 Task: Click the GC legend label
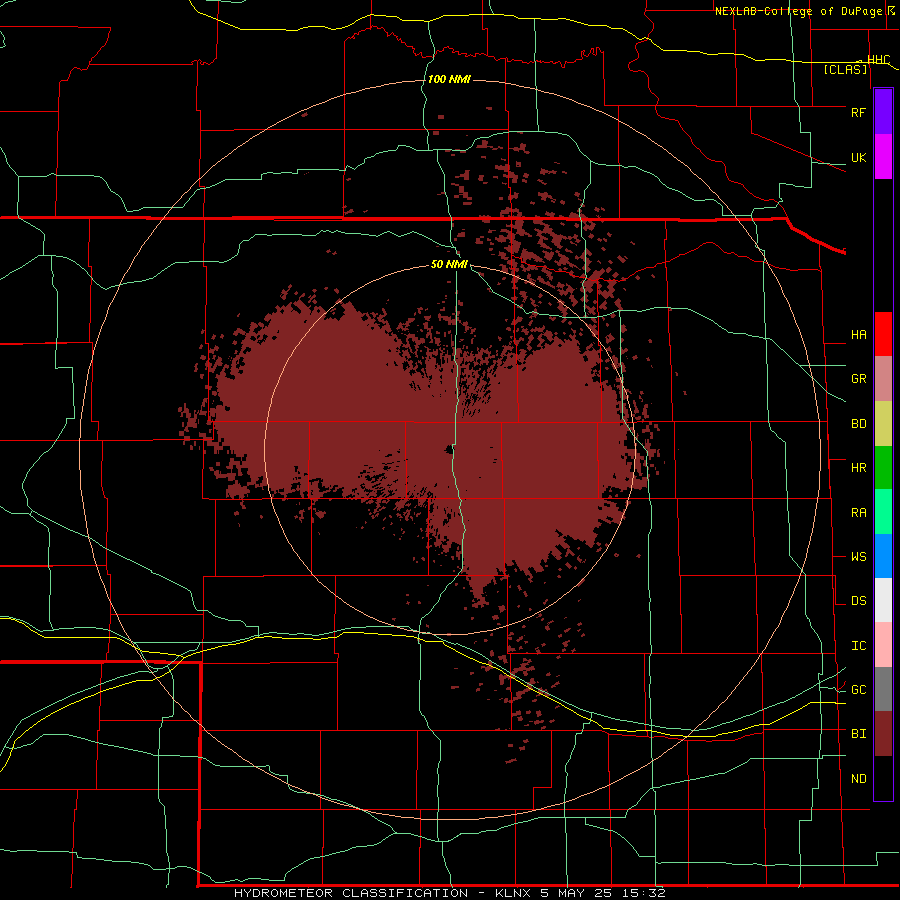coord(858,690)
